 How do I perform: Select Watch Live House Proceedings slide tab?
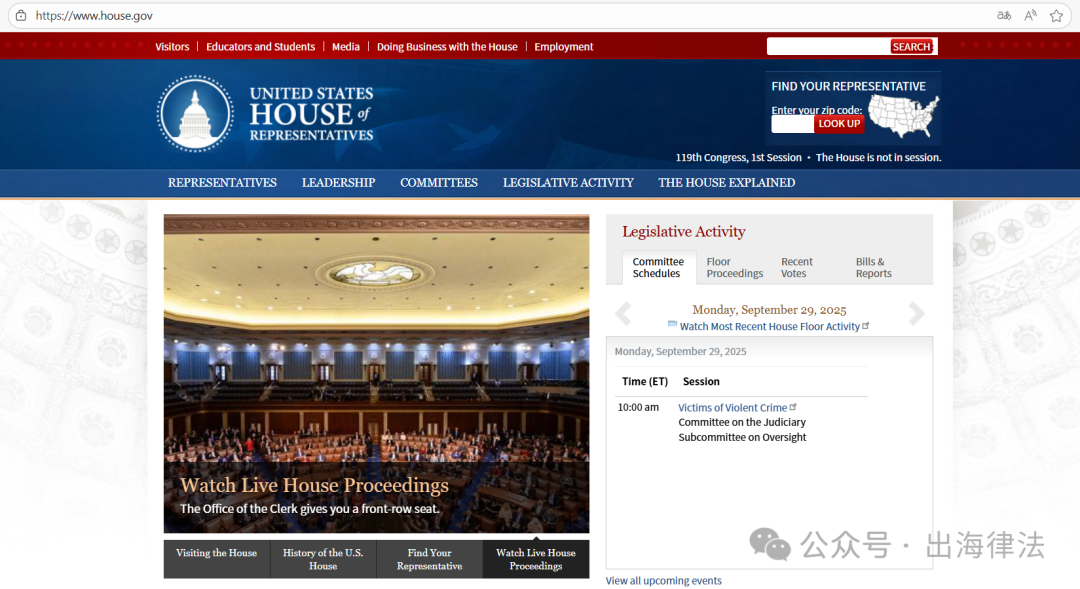point(536,559)
